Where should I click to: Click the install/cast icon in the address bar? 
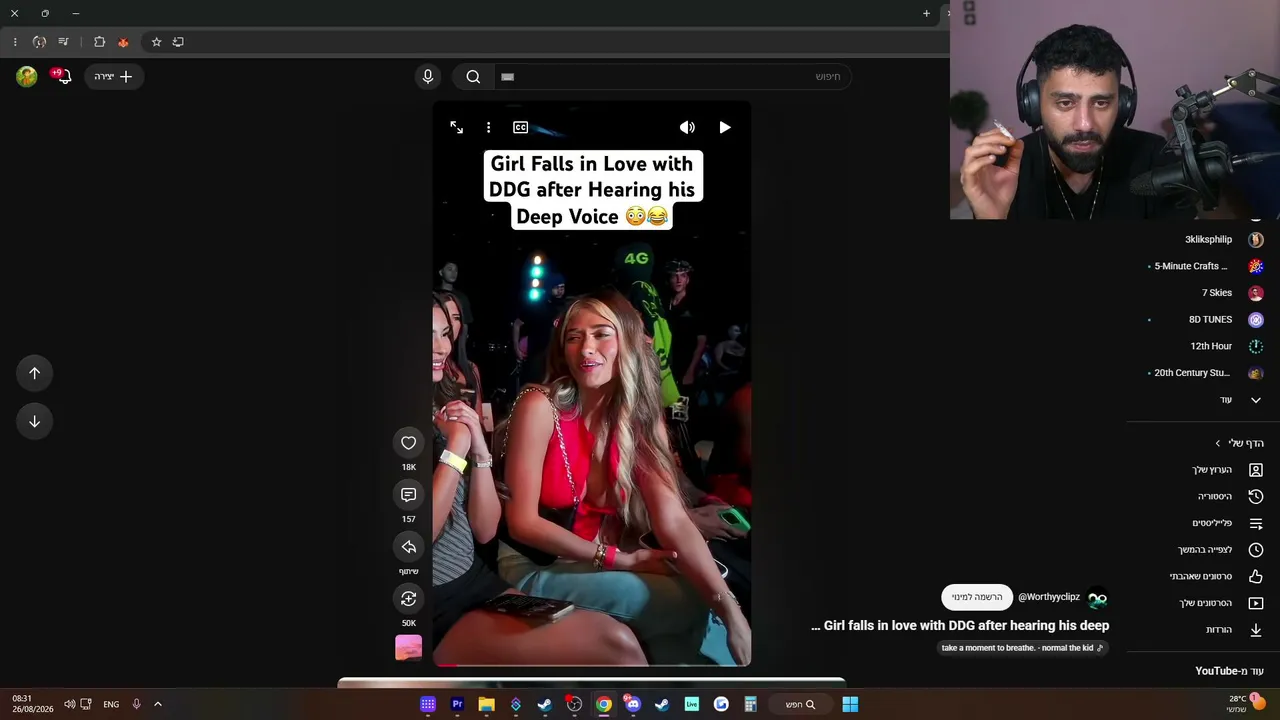(178, 42)
